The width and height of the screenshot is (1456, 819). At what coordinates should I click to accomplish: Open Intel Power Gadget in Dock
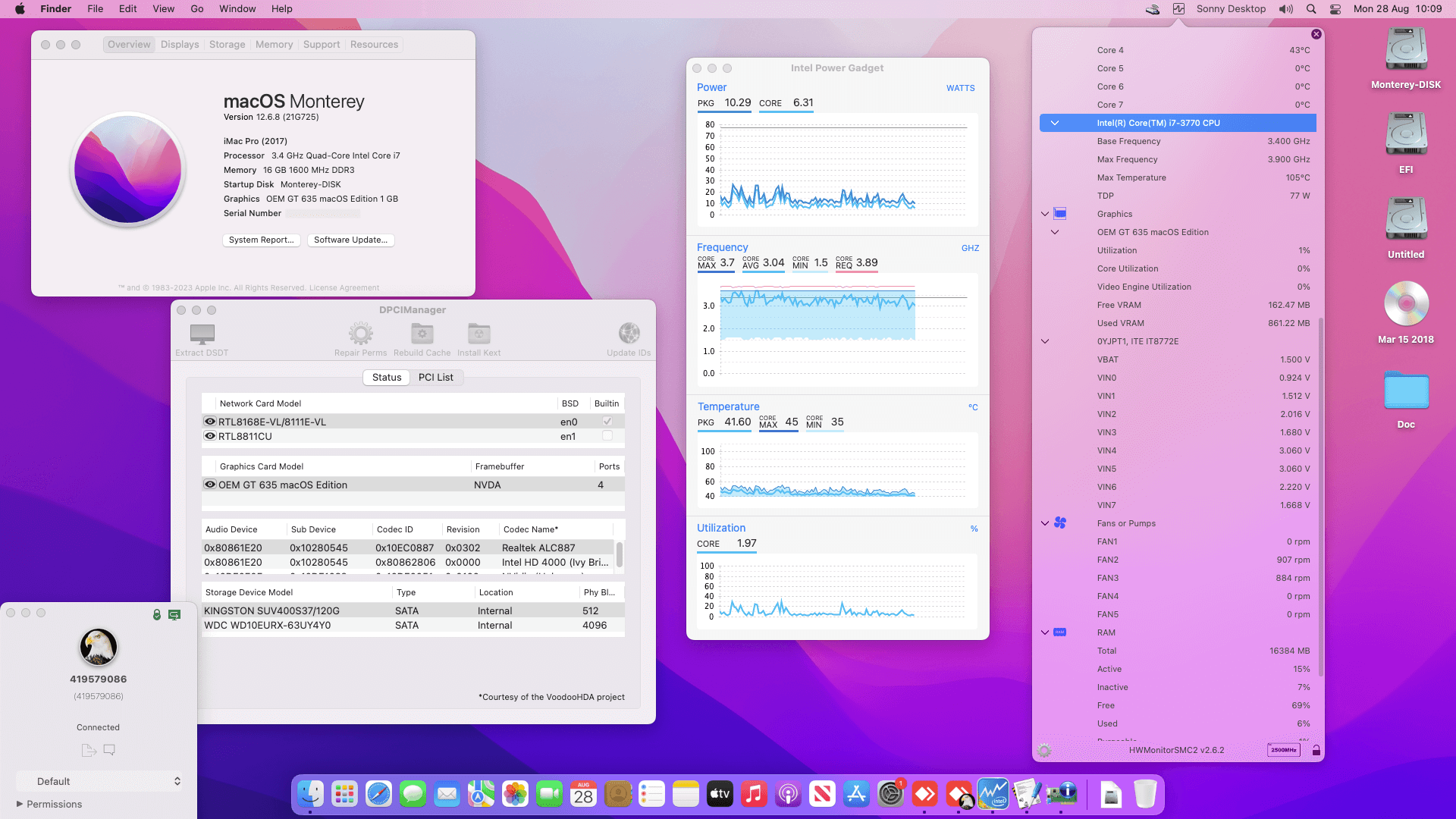click(x=993, y=794)
